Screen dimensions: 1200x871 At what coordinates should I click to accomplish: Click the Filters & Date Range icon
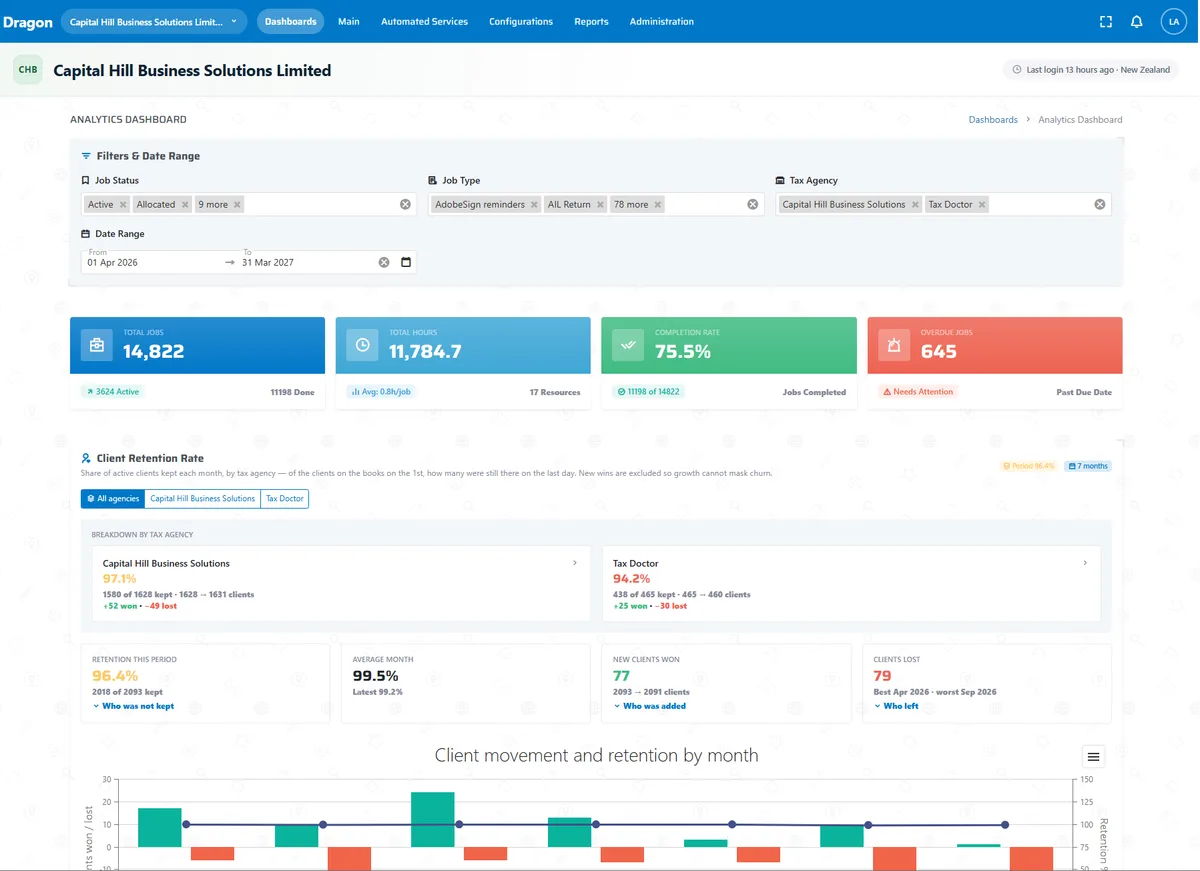[86, 156]
